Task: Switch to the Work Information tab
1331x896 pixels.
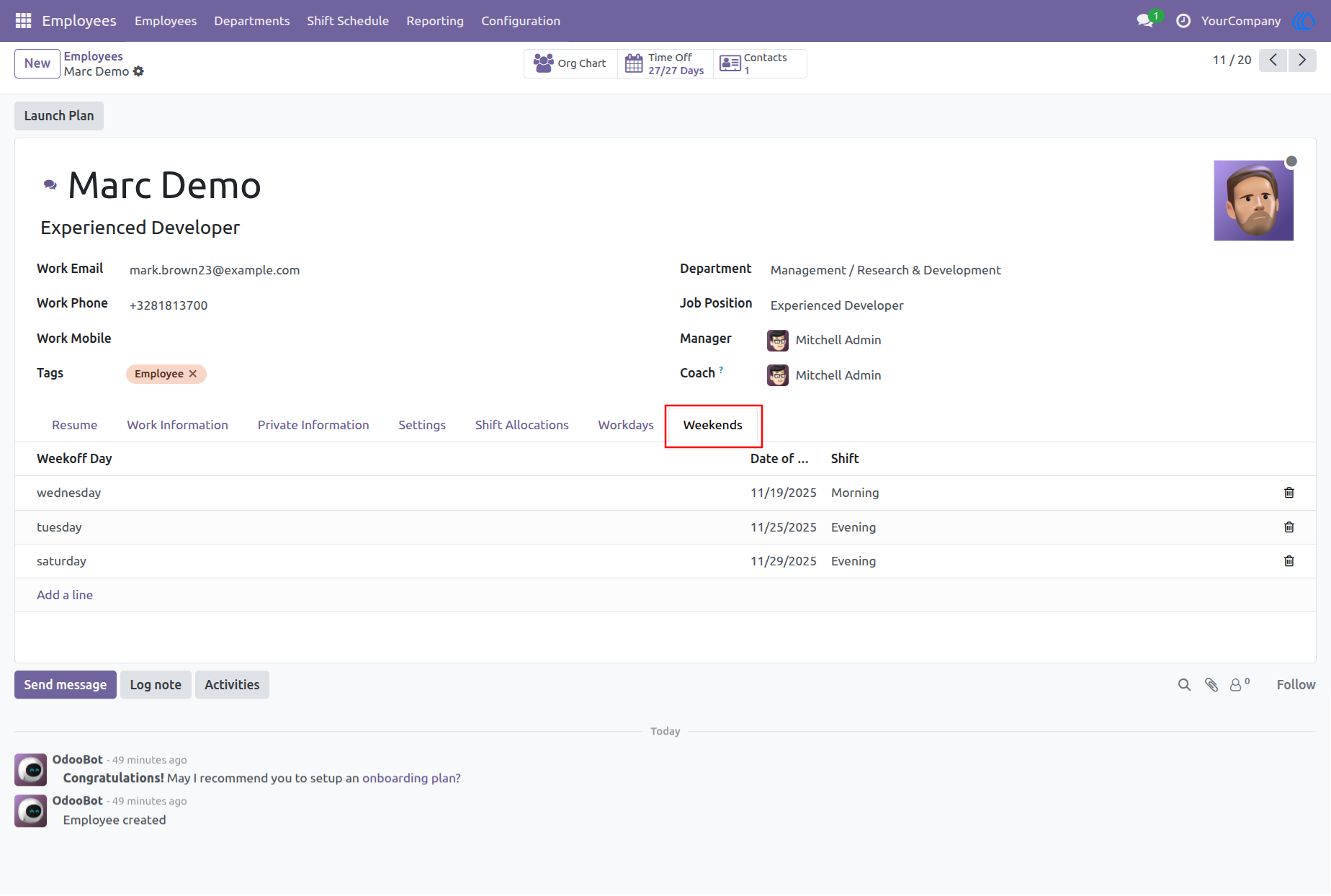Action: click(x=177, y=425)
